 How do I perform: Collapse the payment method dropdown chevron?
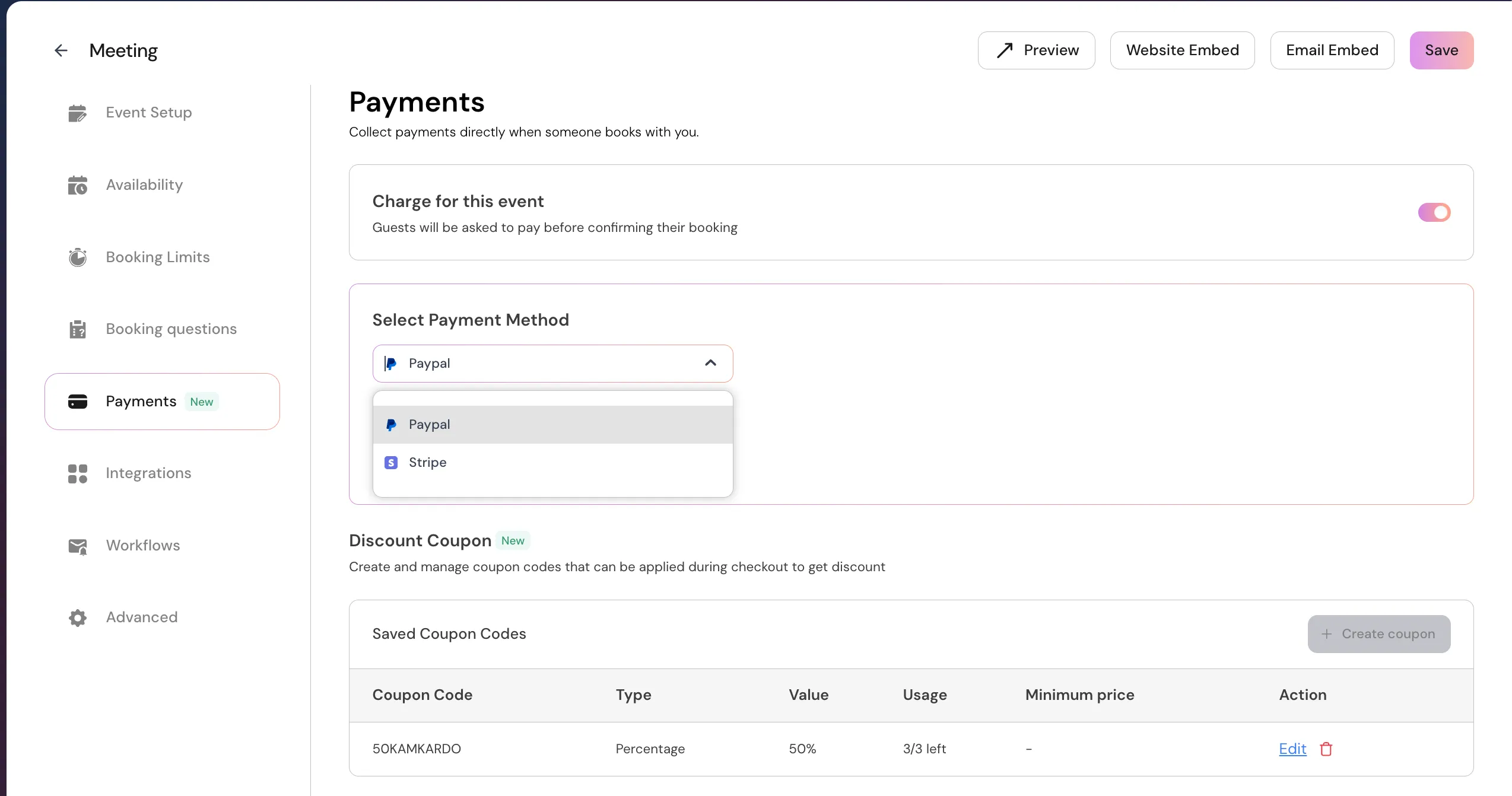[x=710, y=363]
